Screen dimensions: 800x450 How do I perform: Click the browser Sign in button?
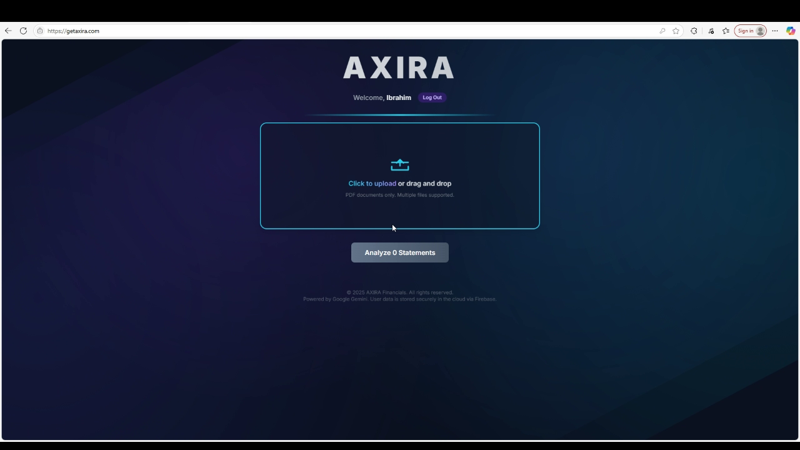pos(750,31)
